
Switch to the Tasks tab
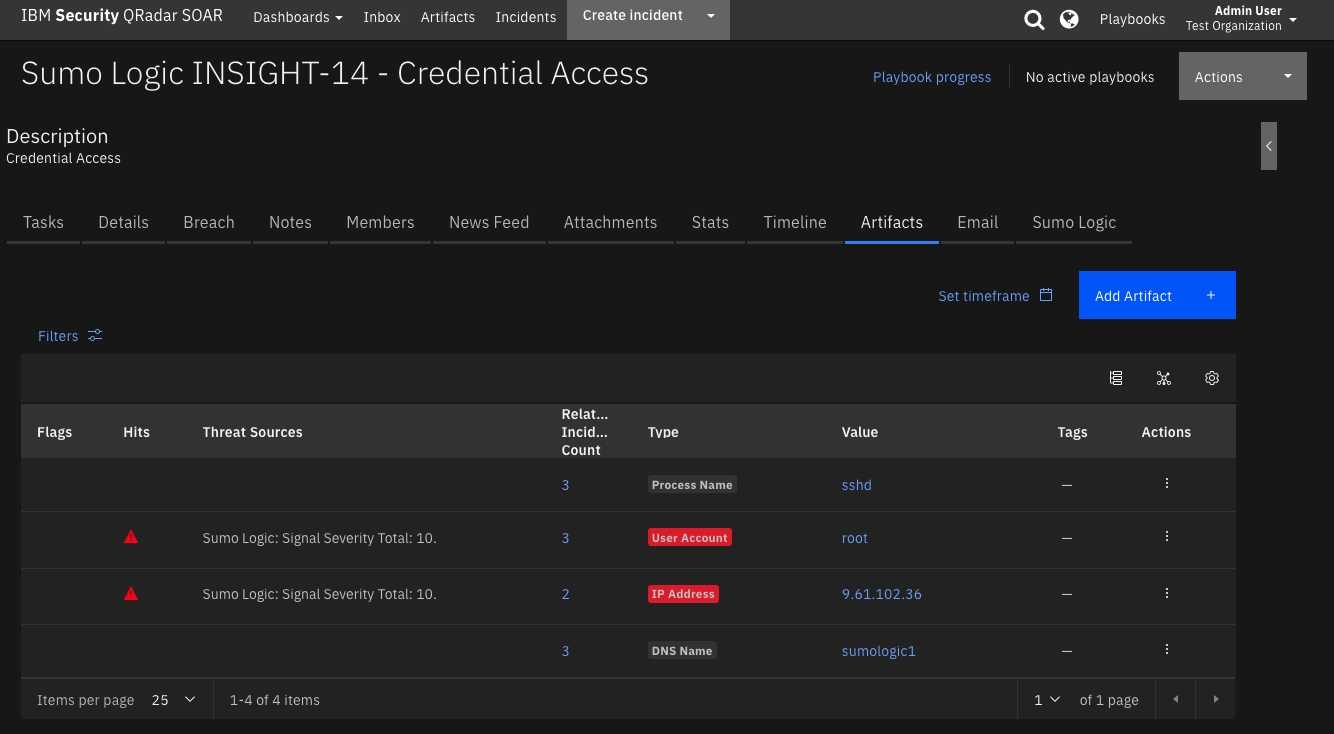43,222
